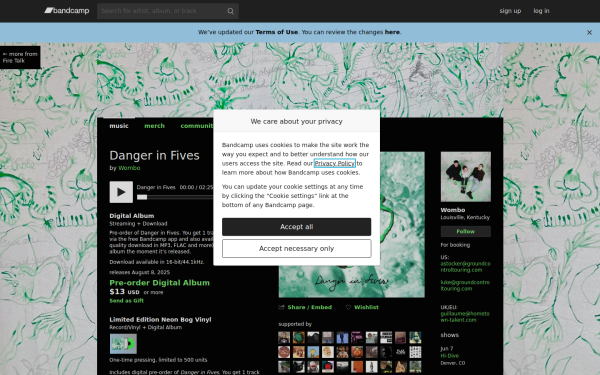This screenshot has height=375, width=600.
Task: Open the Terms of Use link
Action: pos(277,32)
